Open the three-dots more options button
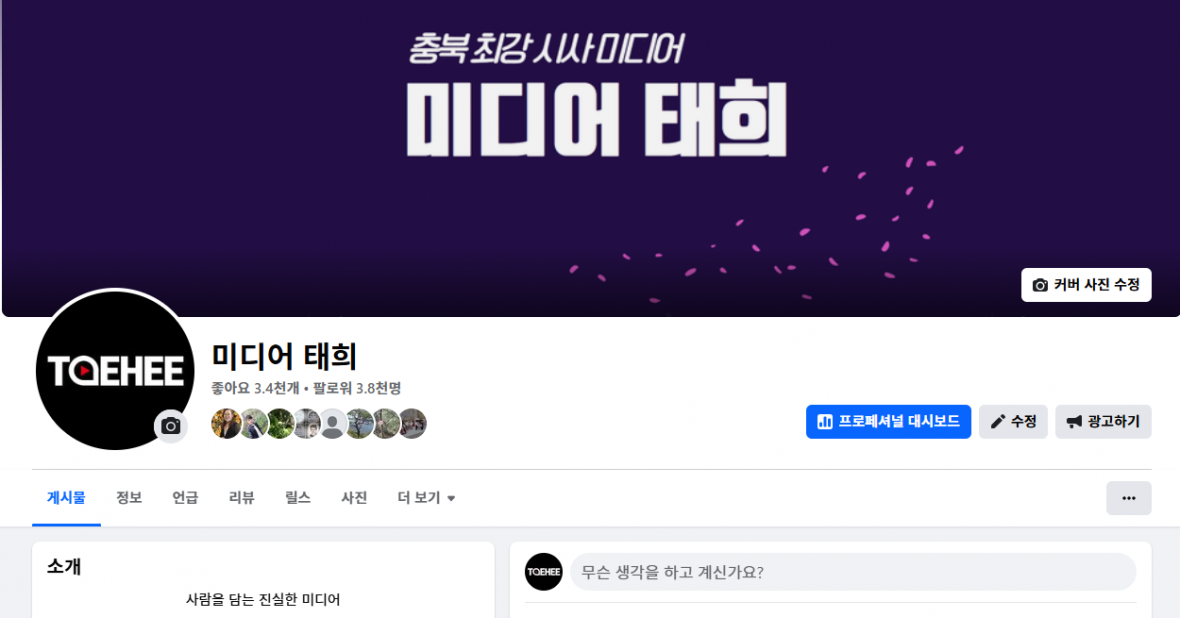Screen dimensions: 1180x618 tap(1128, 498)
